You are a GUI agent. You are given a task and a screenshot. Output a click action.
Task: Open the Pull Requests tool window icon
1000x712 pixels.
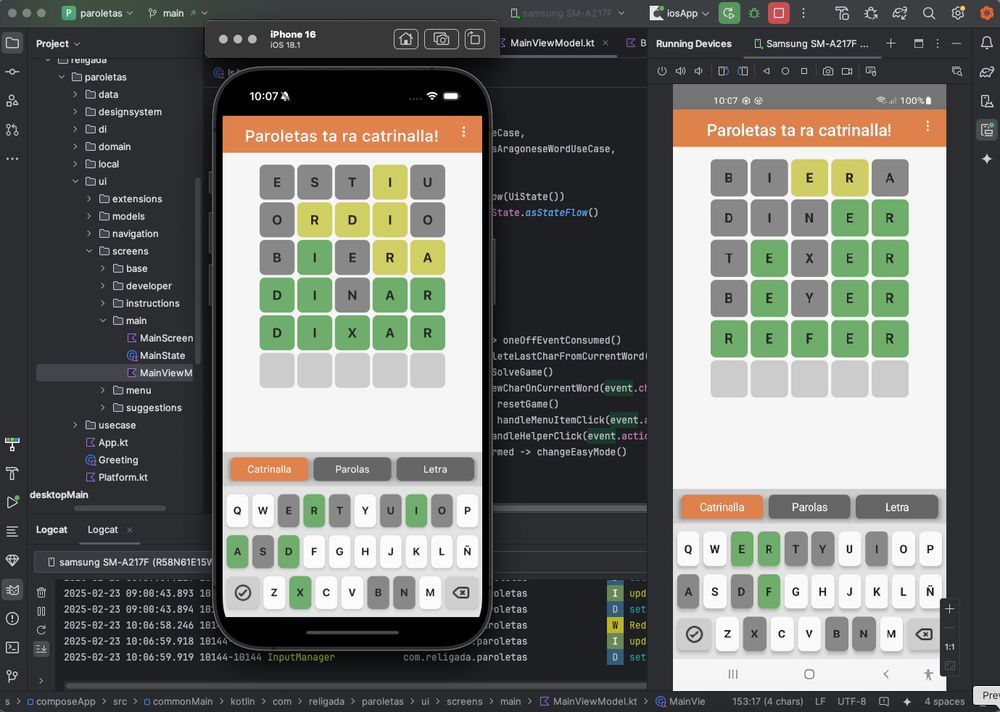pyautogui.click(x=12, y=130)
